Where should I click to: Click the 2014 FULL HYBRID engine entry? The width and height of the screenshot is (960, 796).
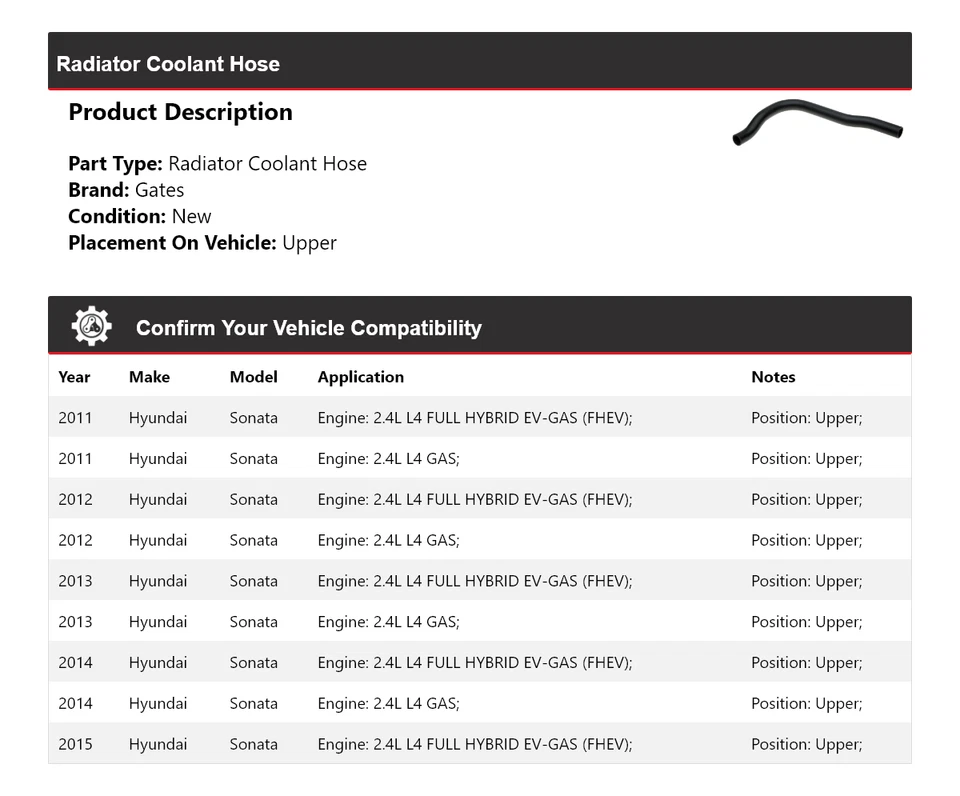tap(475, 663)
